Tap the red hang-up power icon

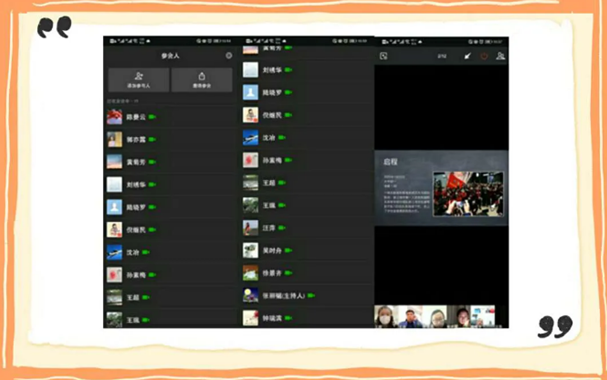click(x=484, y=56)
